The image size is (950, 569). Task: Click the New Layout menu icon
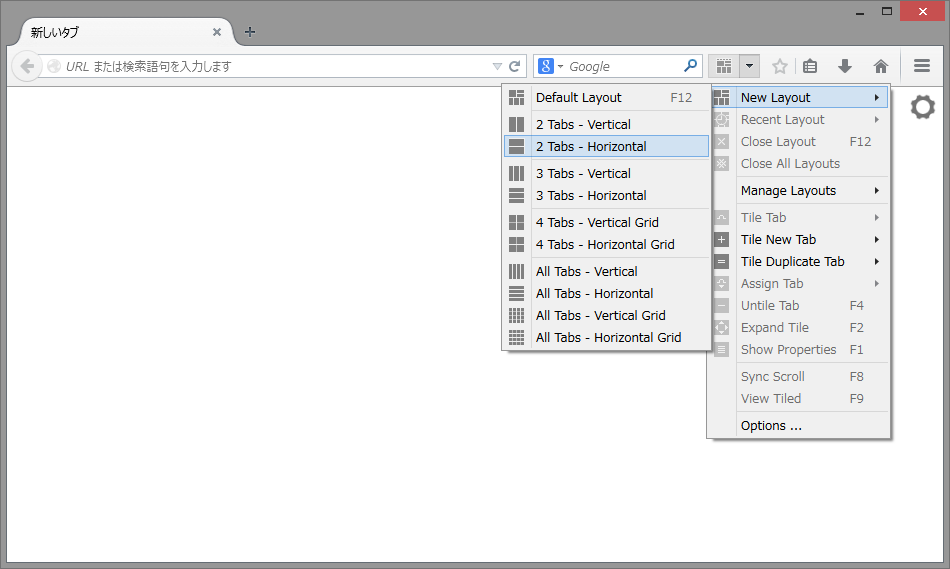[x=722, y=98]
